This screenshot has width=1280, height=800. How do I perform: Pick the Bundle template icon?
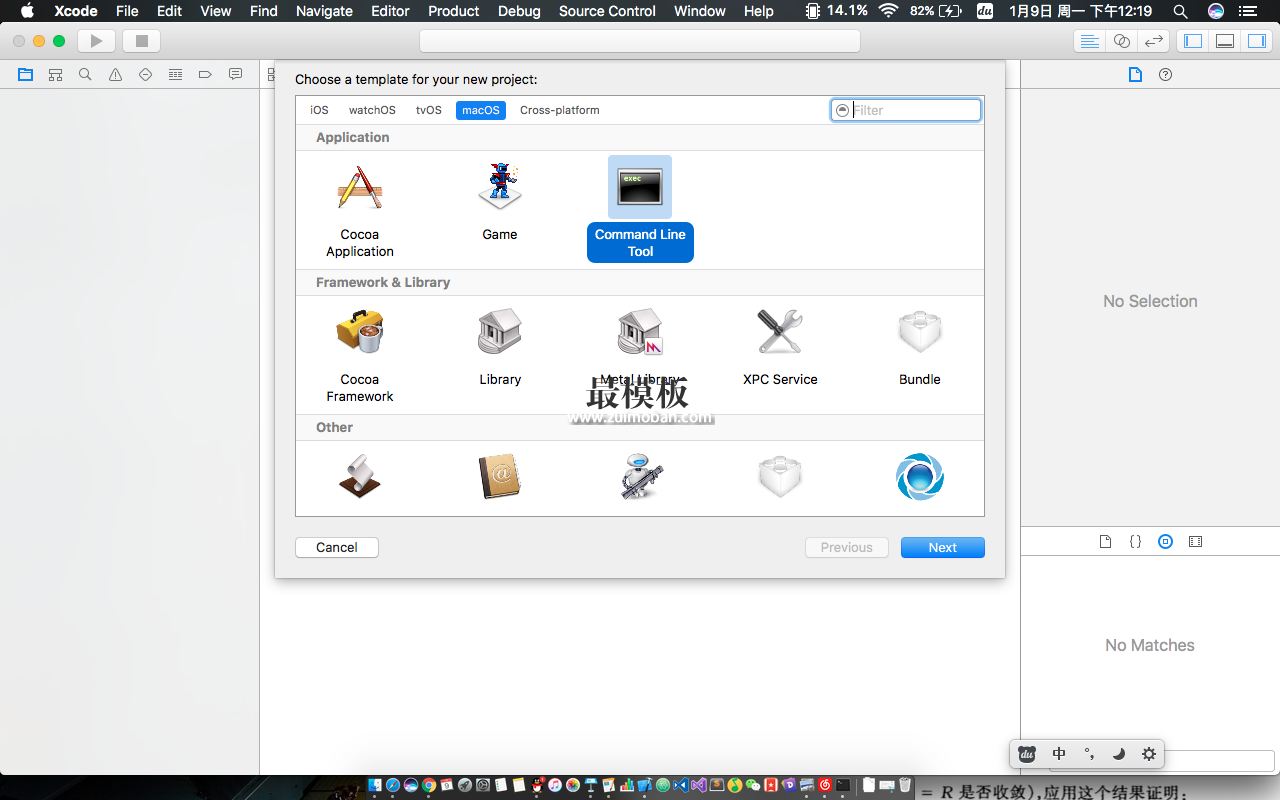point(920,332)
